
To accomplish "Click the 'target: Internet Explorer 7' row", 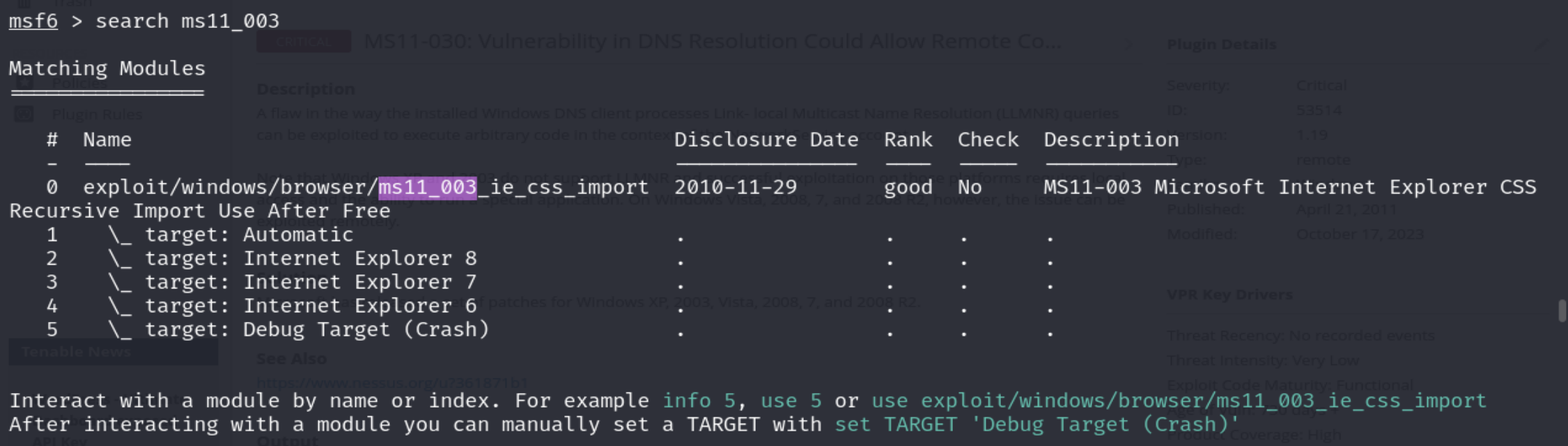I will 293,282.
